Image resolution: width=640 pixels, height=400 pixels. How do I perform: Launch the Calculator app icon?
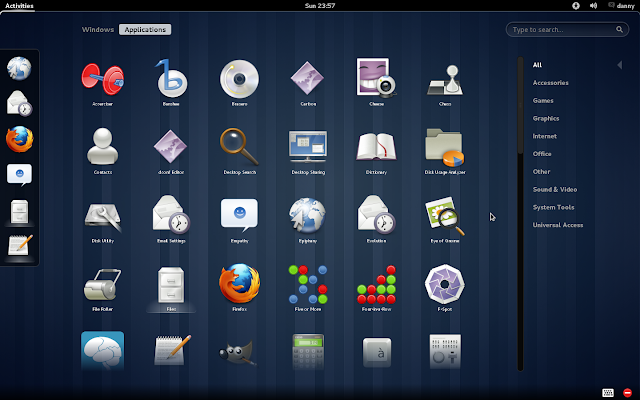(x=308, y=351)
